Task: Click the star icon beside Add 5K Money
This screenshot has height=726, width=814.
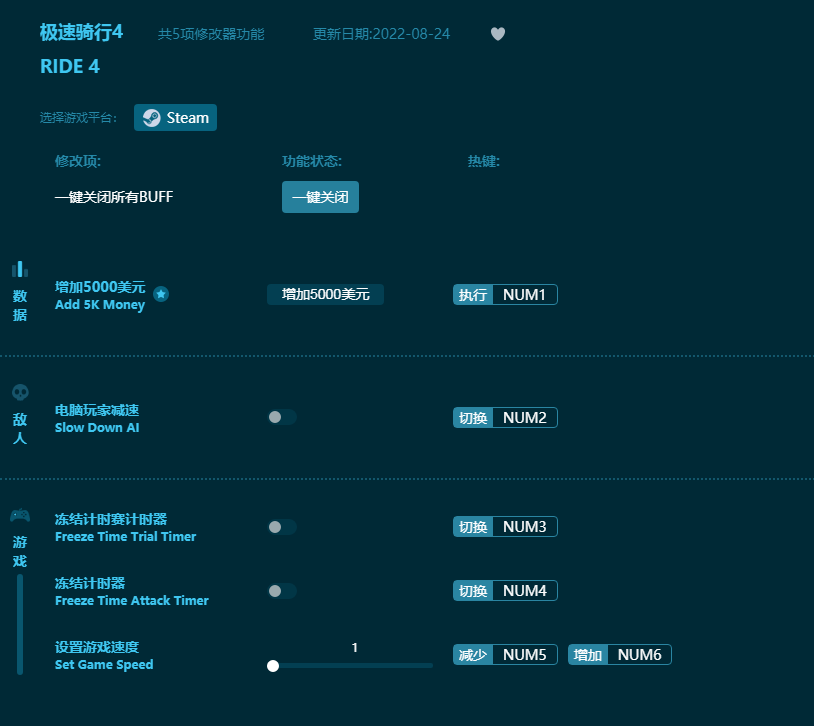Action: click(161, 294)
